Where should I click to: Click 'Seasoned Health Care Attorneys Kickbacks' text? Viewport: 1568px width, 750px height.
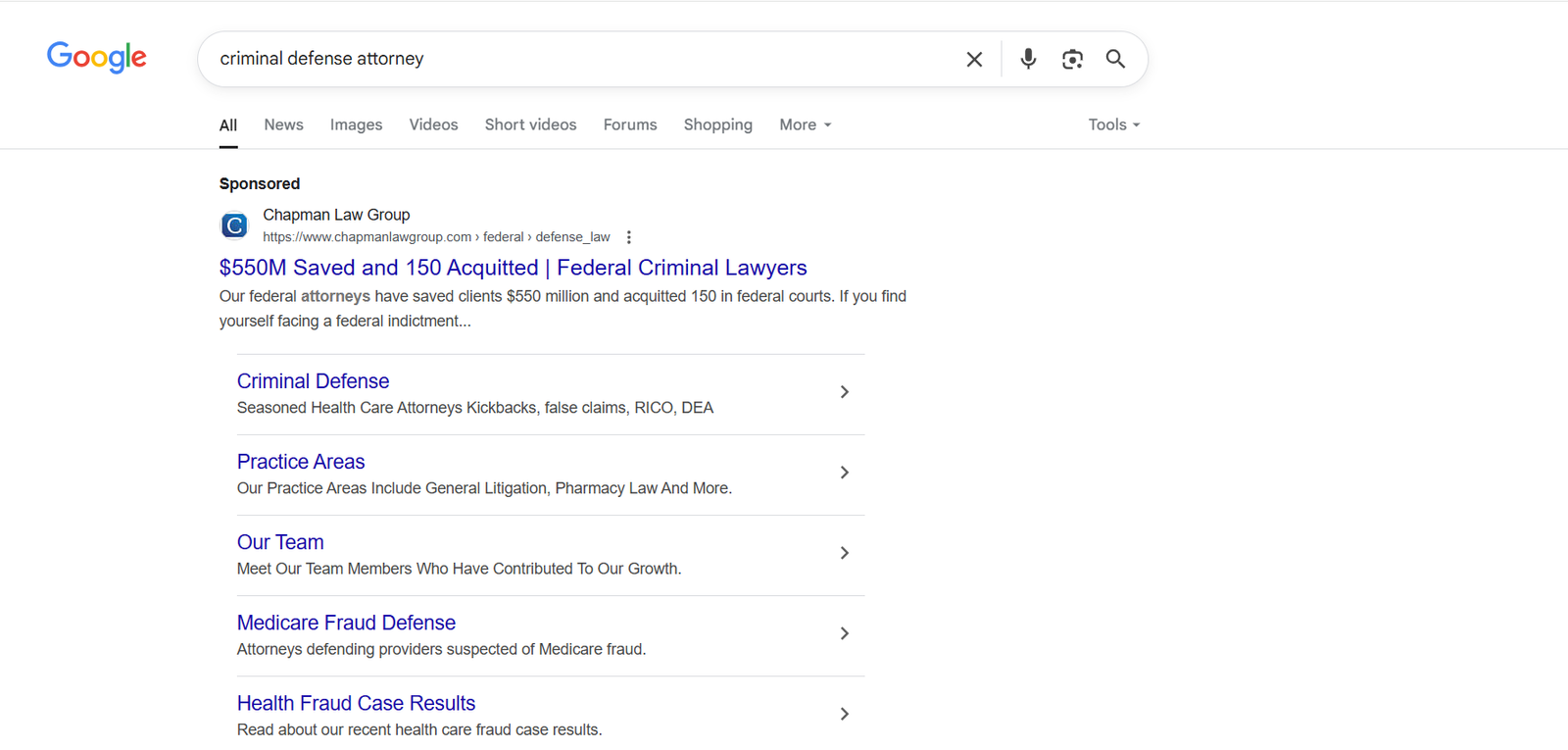[475, 408]
